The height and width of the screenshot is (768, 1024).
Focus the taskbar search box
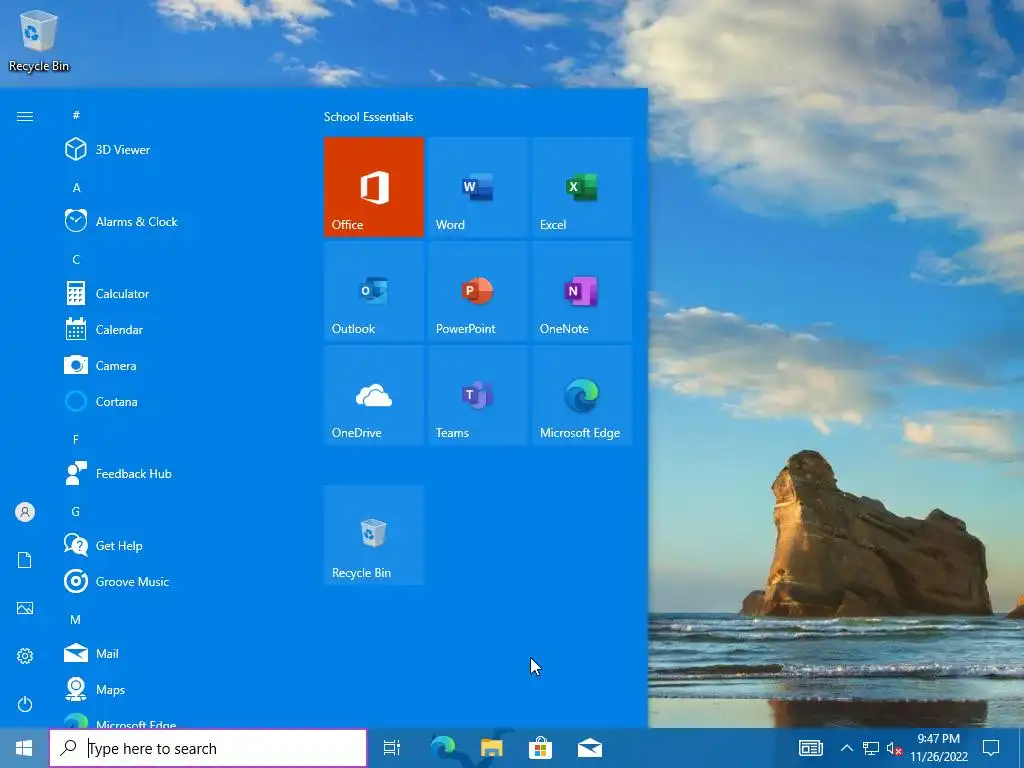coord(208,748)
